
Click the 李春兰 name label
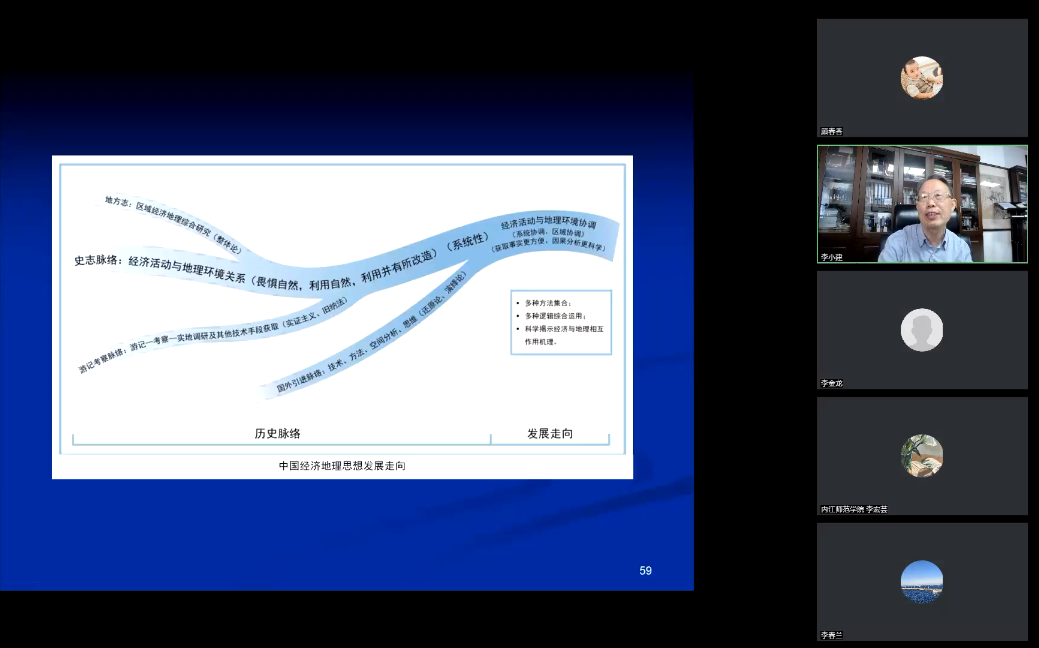(x=832, y=635)
